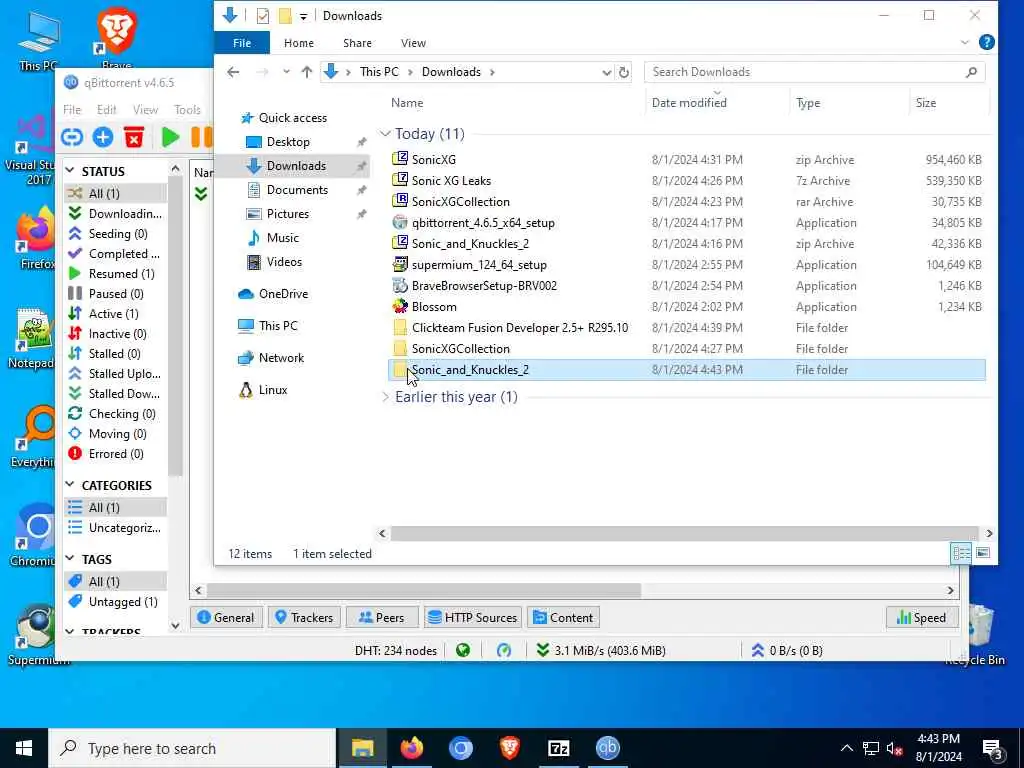Select Active (1) filter in qBittorrent
This screenshot has width=1024, height=768.
click(116, 313)
